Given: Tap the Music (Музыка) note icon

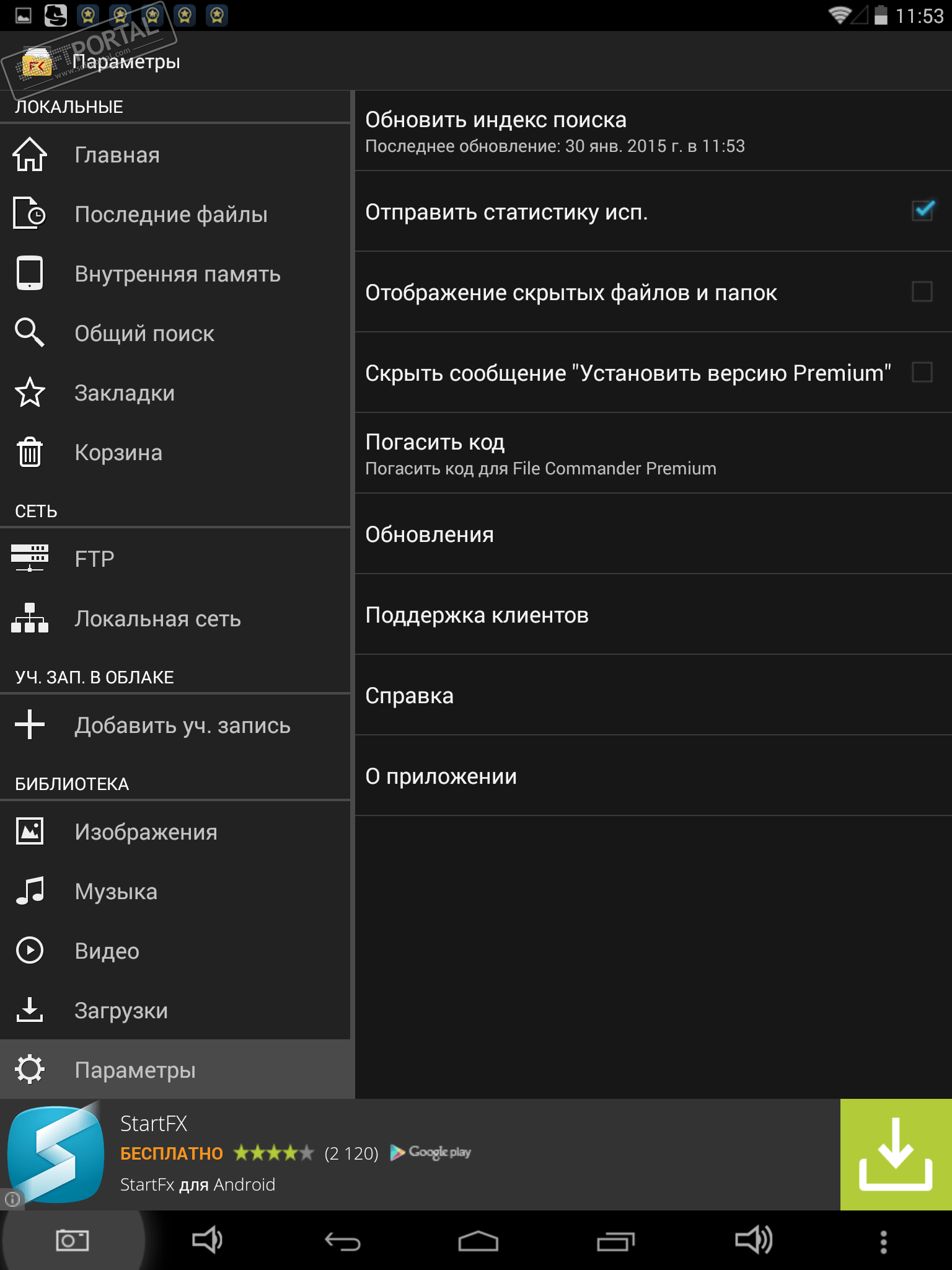Looking at the screenshot, I should [29, 891].
